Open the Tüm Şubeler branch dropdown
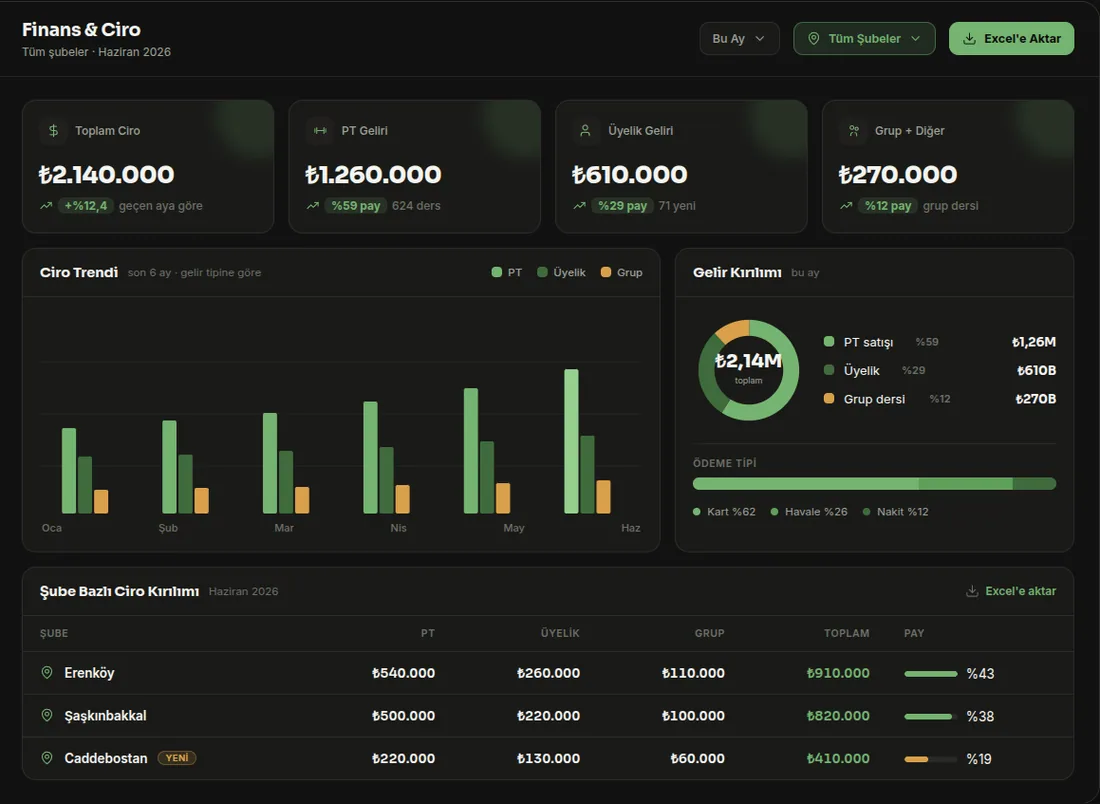The height and width of the screenshot is (804, 1100). point(864,39)
